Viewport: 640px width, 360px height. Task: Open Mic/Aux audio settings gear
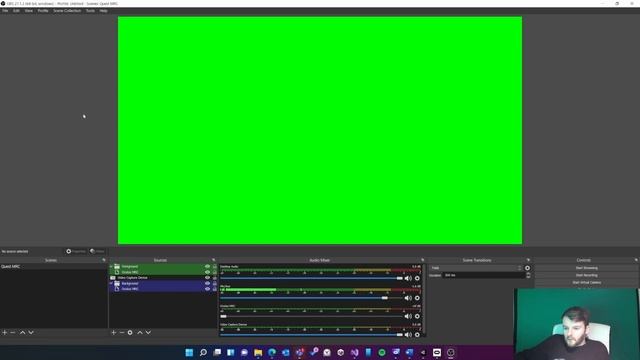[x=417, y=298]
